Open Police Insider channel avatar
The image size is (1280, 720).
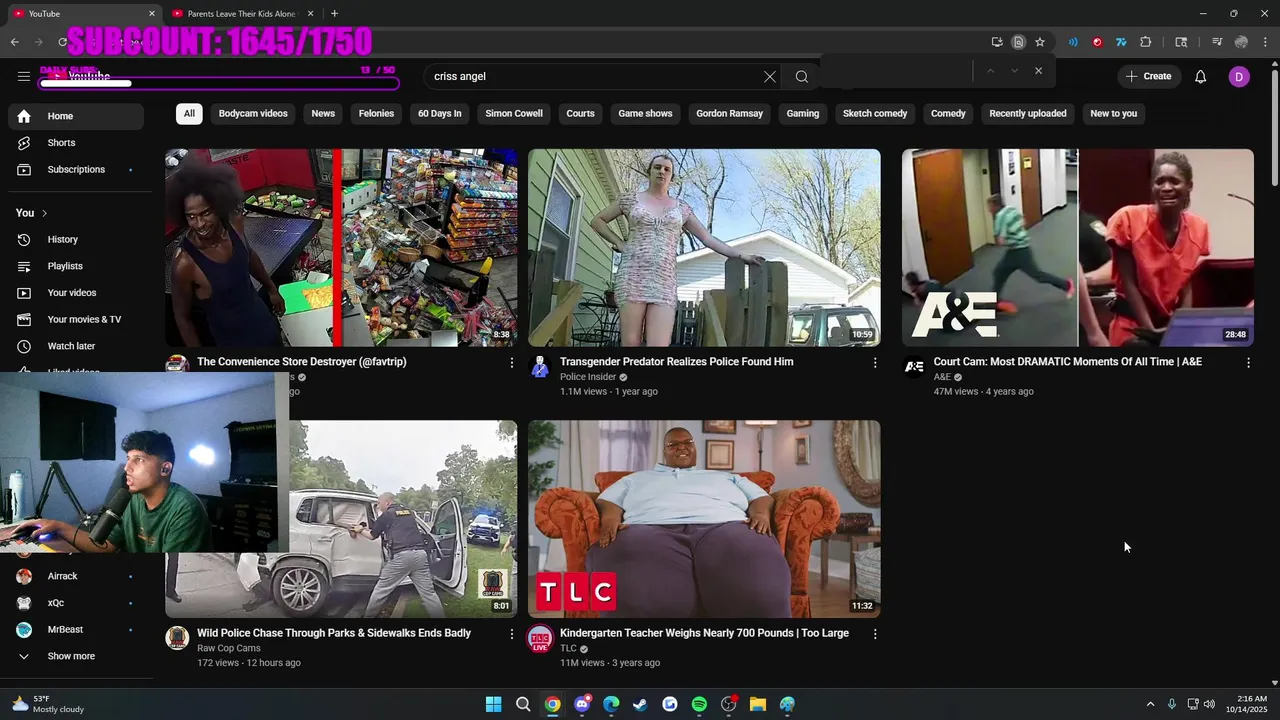point(540,367)
